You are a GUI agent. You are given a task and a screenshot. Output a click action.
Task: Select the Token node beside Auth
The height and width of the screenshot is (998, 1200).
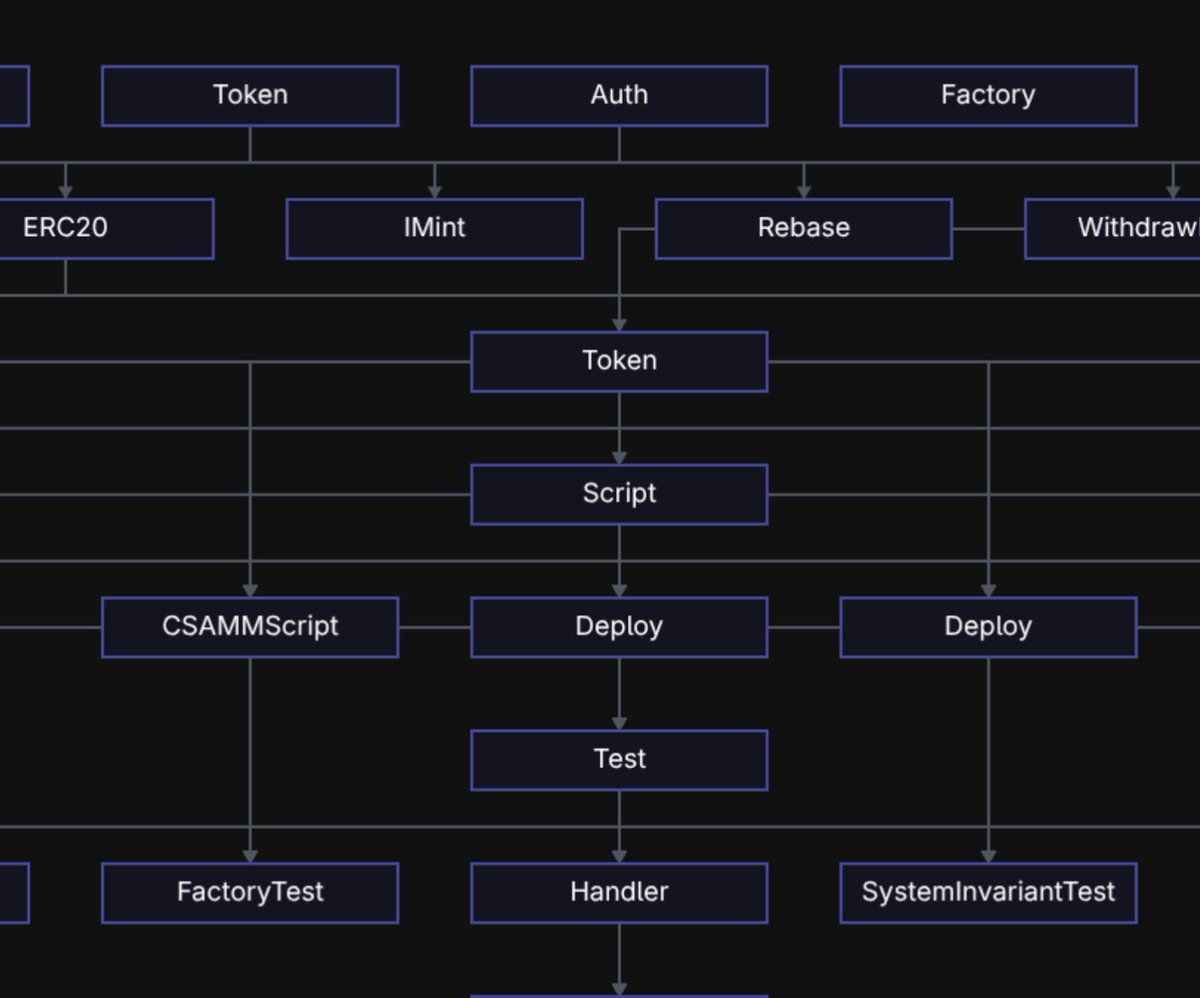250,96
